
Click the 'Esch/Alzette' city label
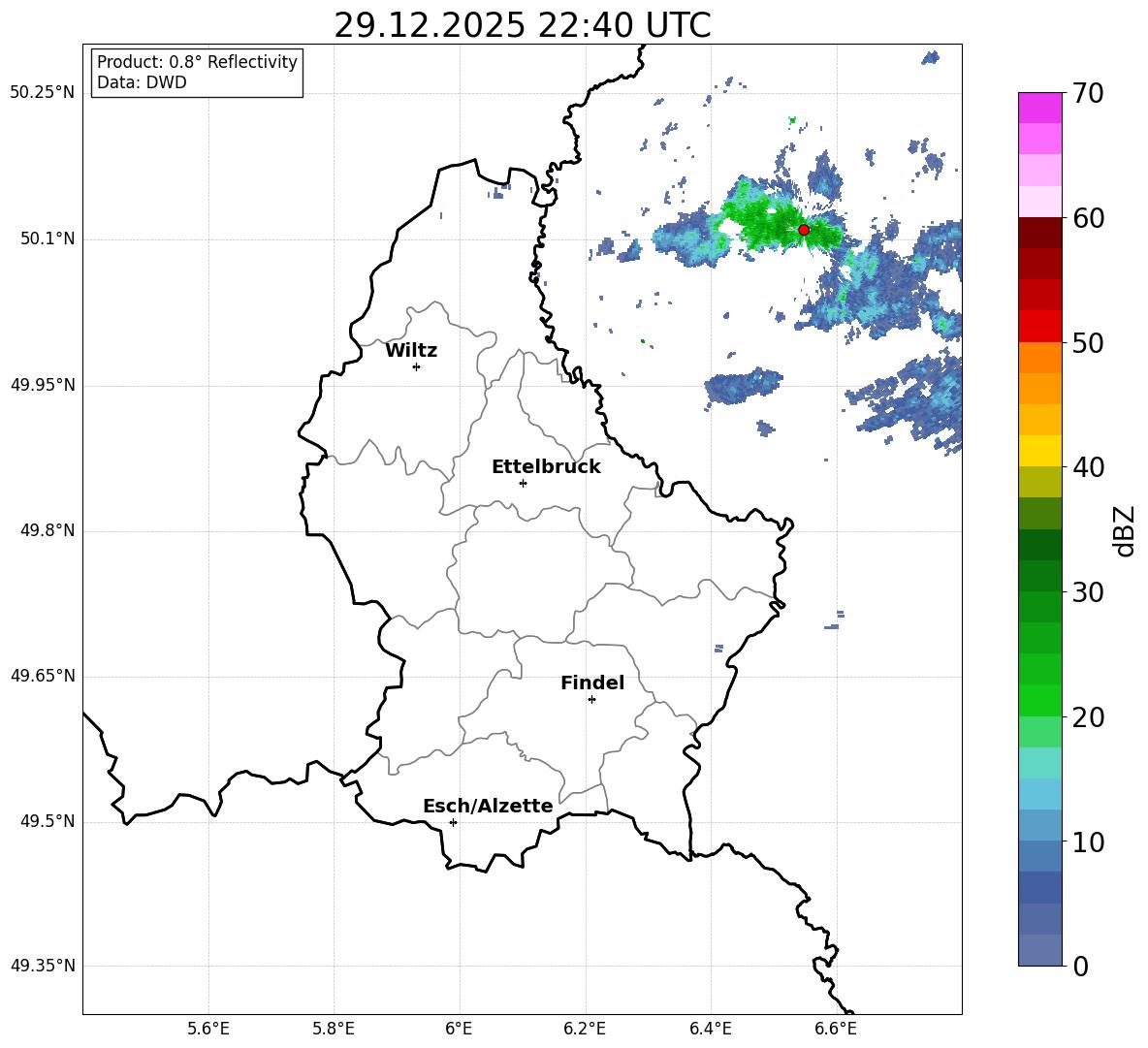click(488, 807)
